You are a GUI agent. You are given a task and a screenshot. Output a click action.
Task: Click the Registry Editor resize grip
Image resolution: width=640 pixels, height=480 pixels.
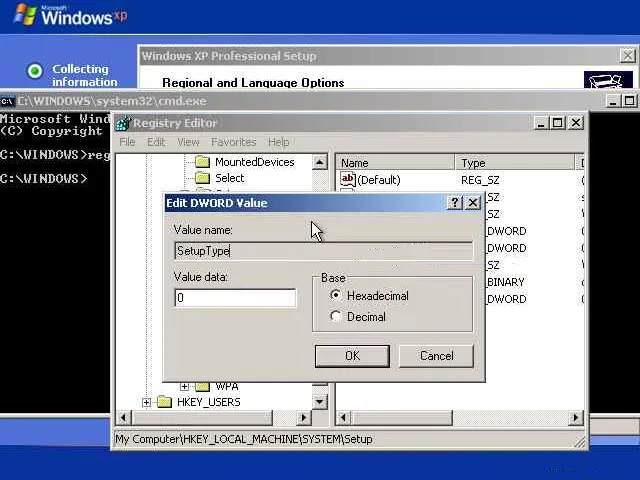pos(580,442)
